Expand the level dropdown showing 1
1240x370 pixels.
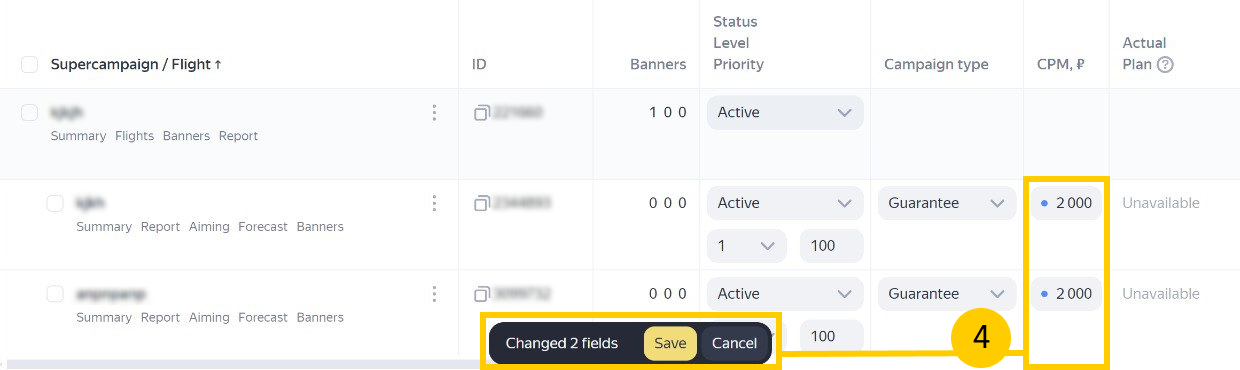tap(747, 245)
